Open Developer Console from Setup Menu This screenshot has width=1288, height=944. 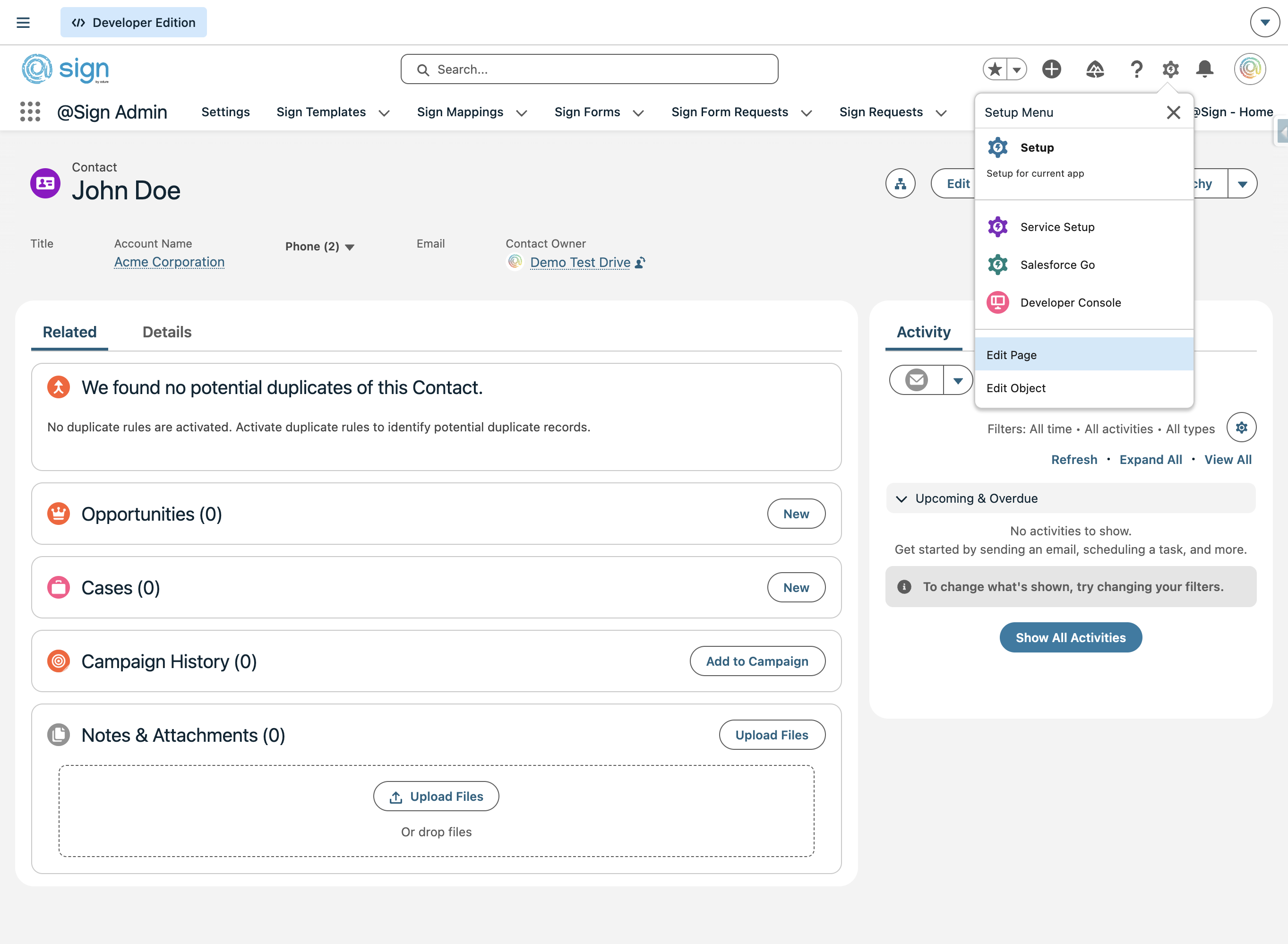[x=1070, y=302]
